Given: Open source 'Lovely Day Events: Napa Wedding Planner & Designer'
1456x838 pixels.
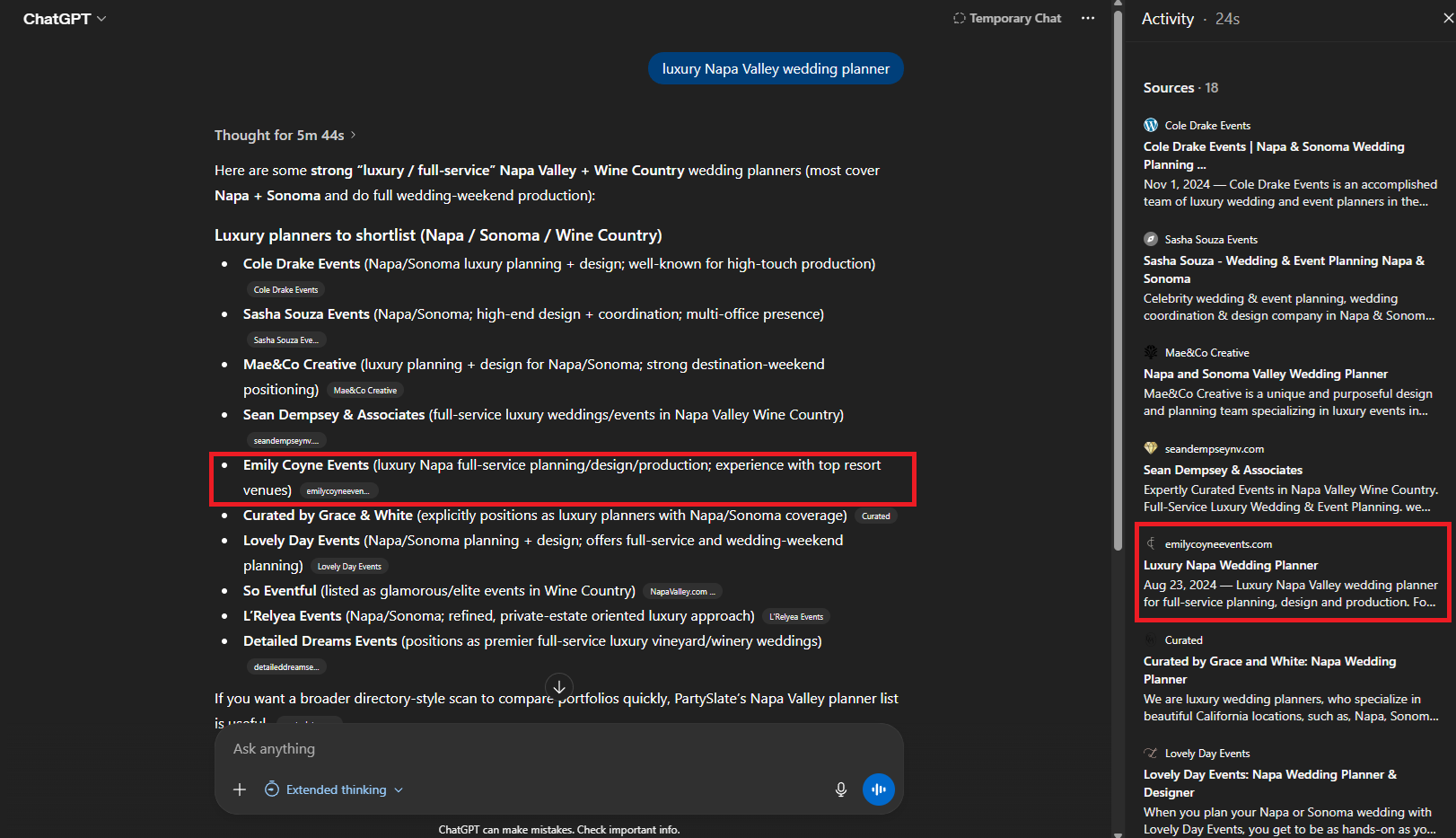Looking at the screenshot, I should 1270,783.
